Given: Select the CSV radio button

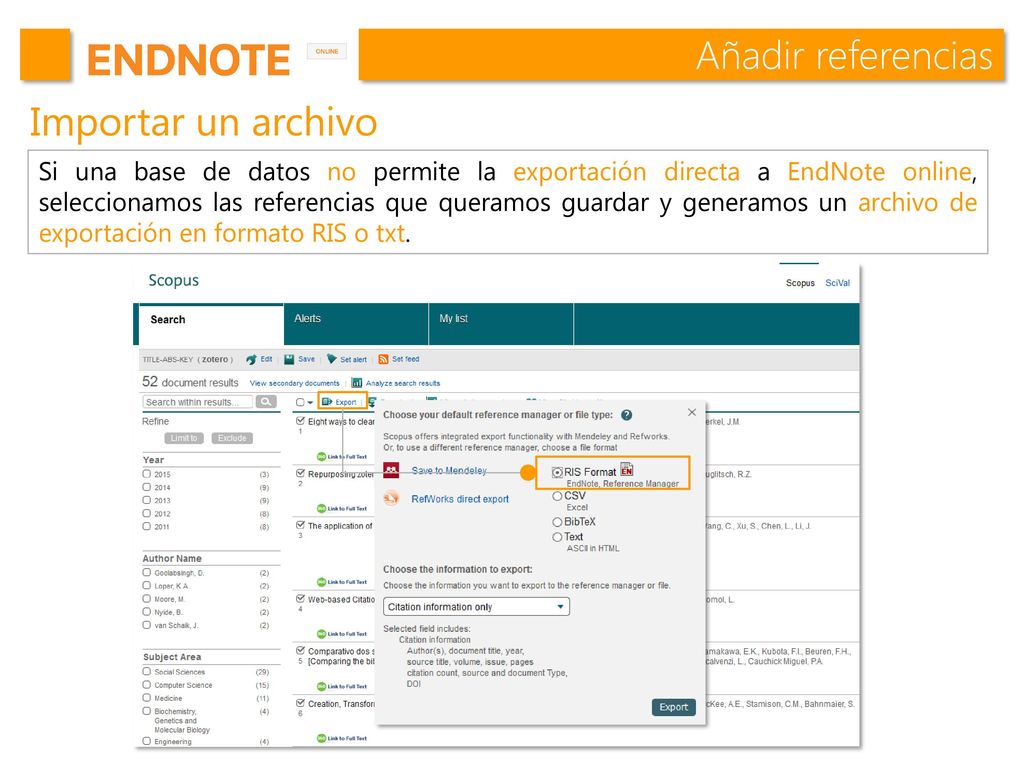Looking at the screenshot, I should (x=557, y=496).
